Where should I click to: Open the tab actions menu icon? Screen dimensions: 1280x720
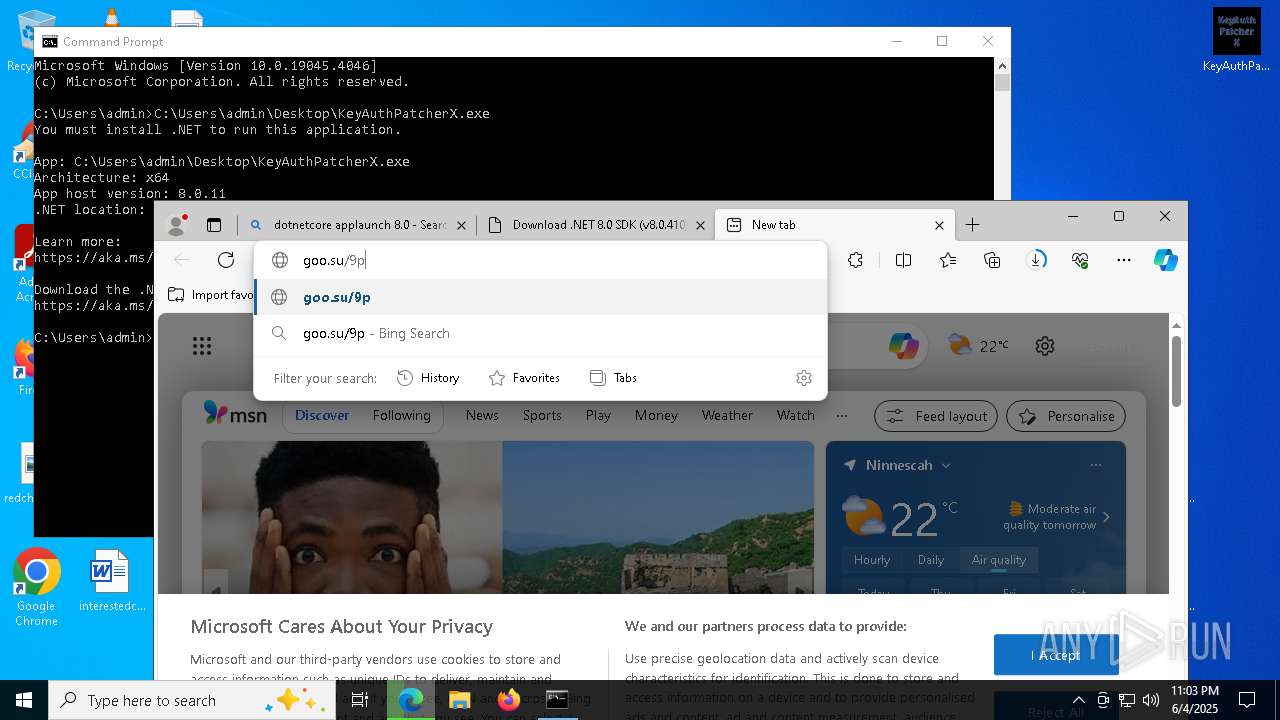click(x=214, y=225)
